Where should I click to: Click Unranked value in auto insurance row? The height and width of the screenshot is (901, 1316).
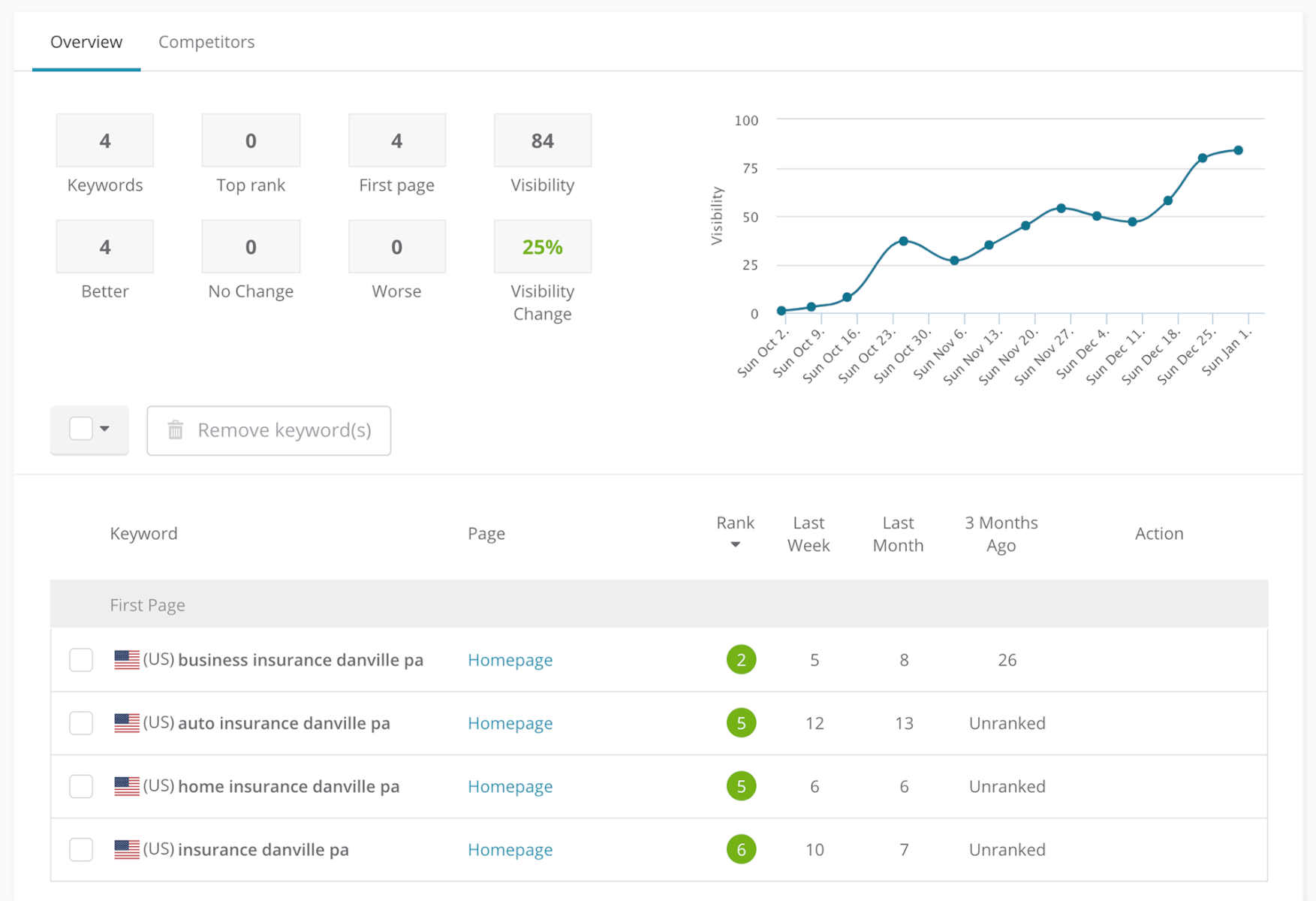(1007, 723)
